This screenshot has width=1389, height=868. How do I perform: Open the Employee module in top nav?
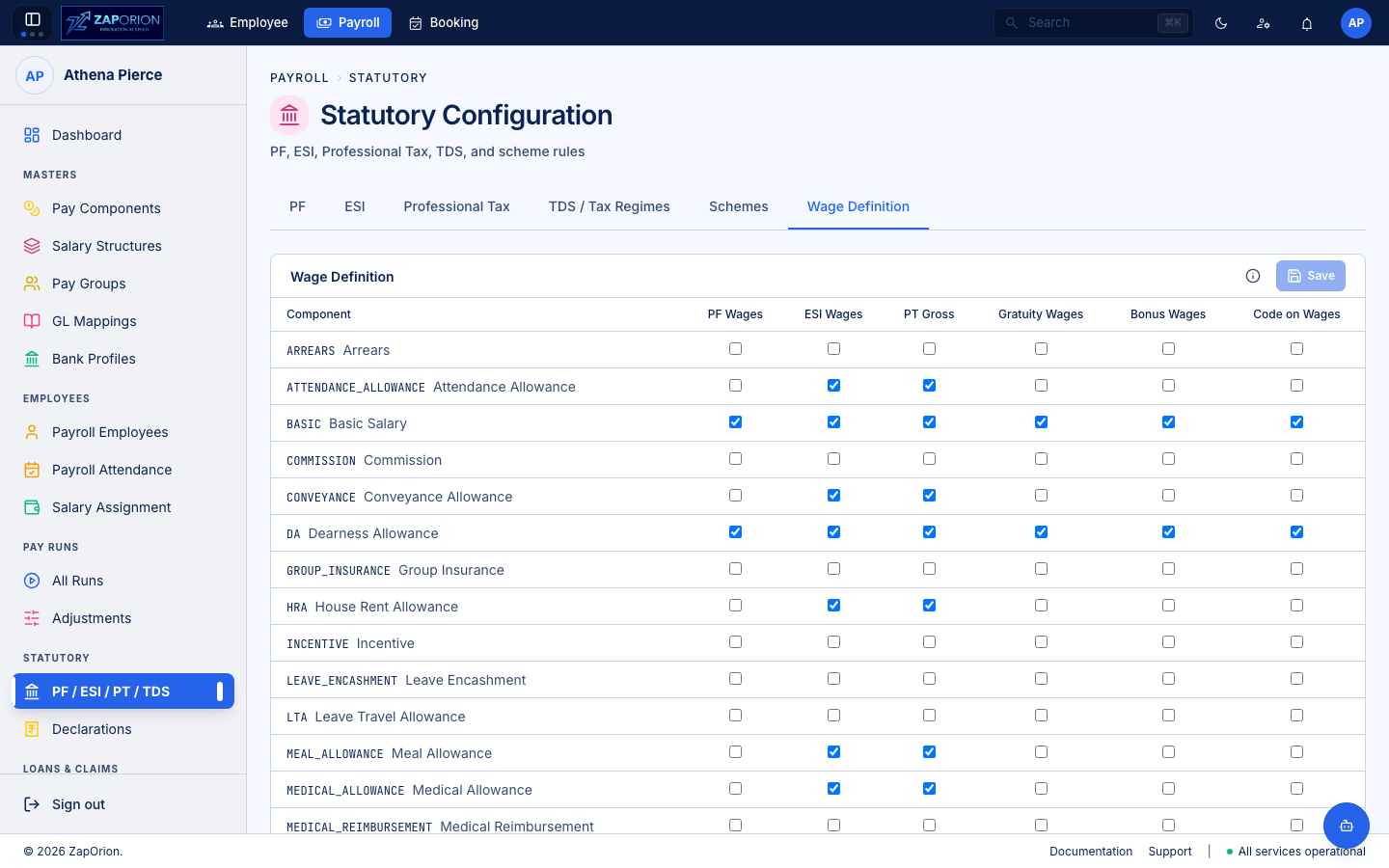click(248, 23)
